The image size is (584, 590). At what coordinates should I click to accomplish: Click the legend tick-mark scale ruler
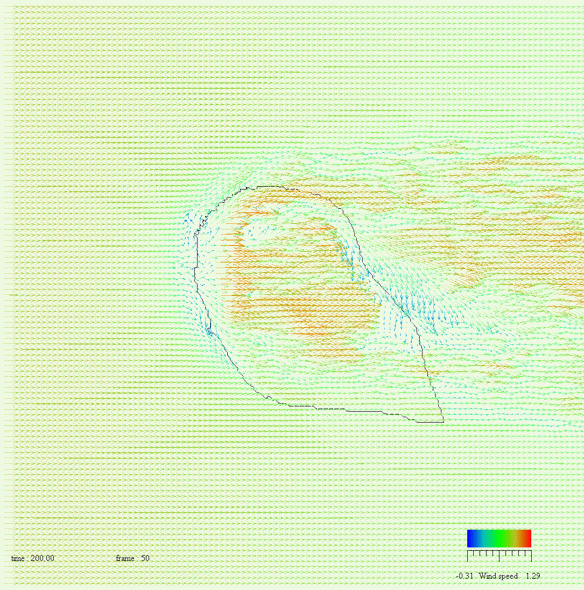[499, 556]
